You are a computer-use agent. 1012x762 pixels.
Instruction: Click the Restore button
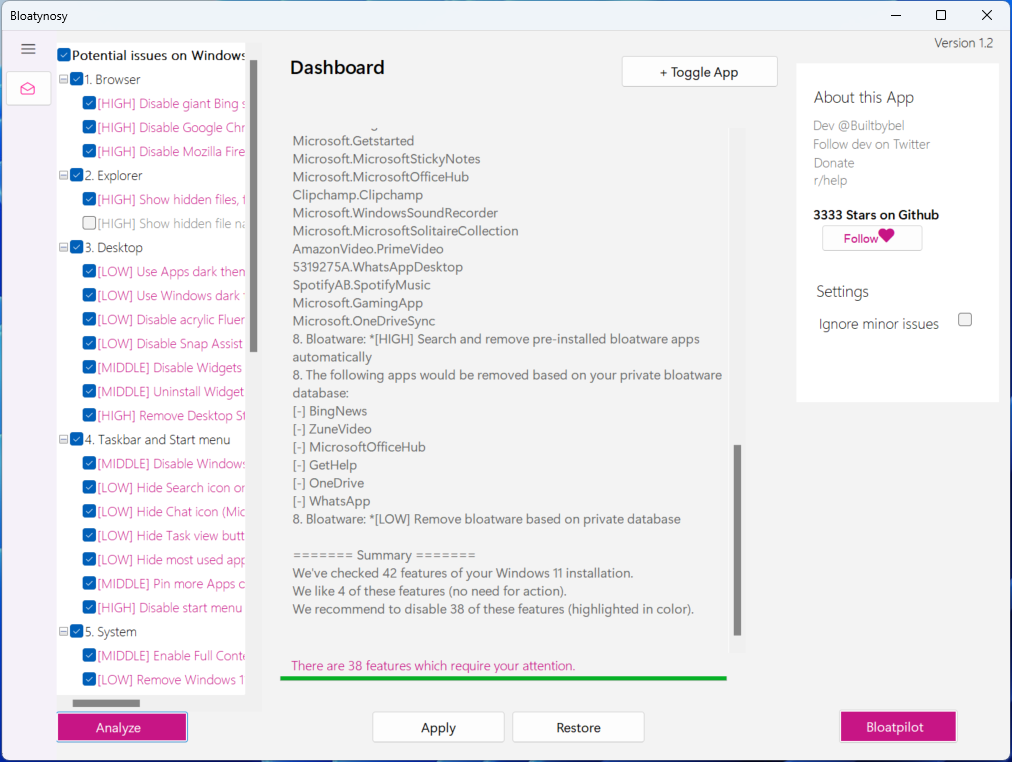pyautogui.click(x=578, y=727)
